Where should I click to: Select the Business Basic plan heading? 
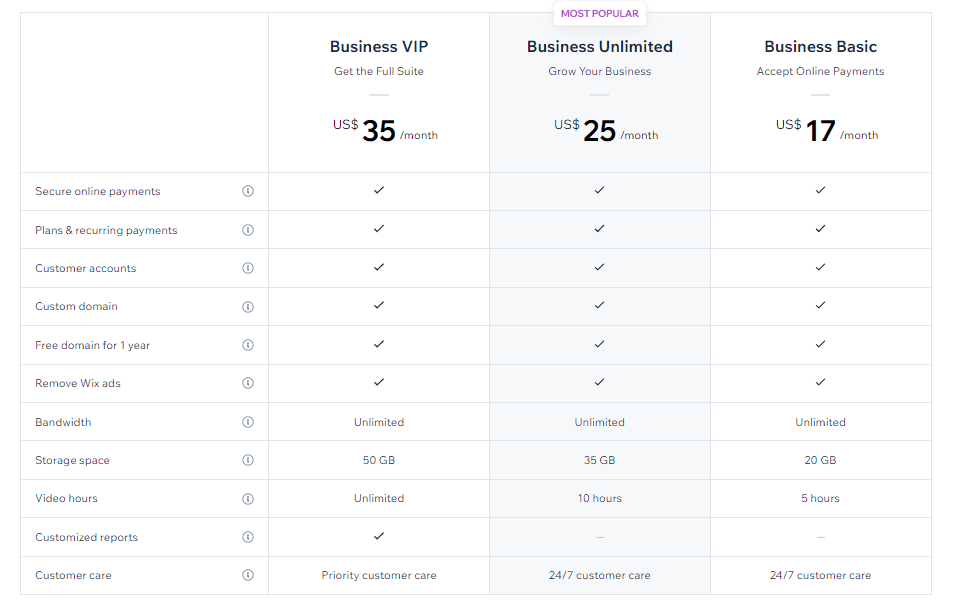820,46
